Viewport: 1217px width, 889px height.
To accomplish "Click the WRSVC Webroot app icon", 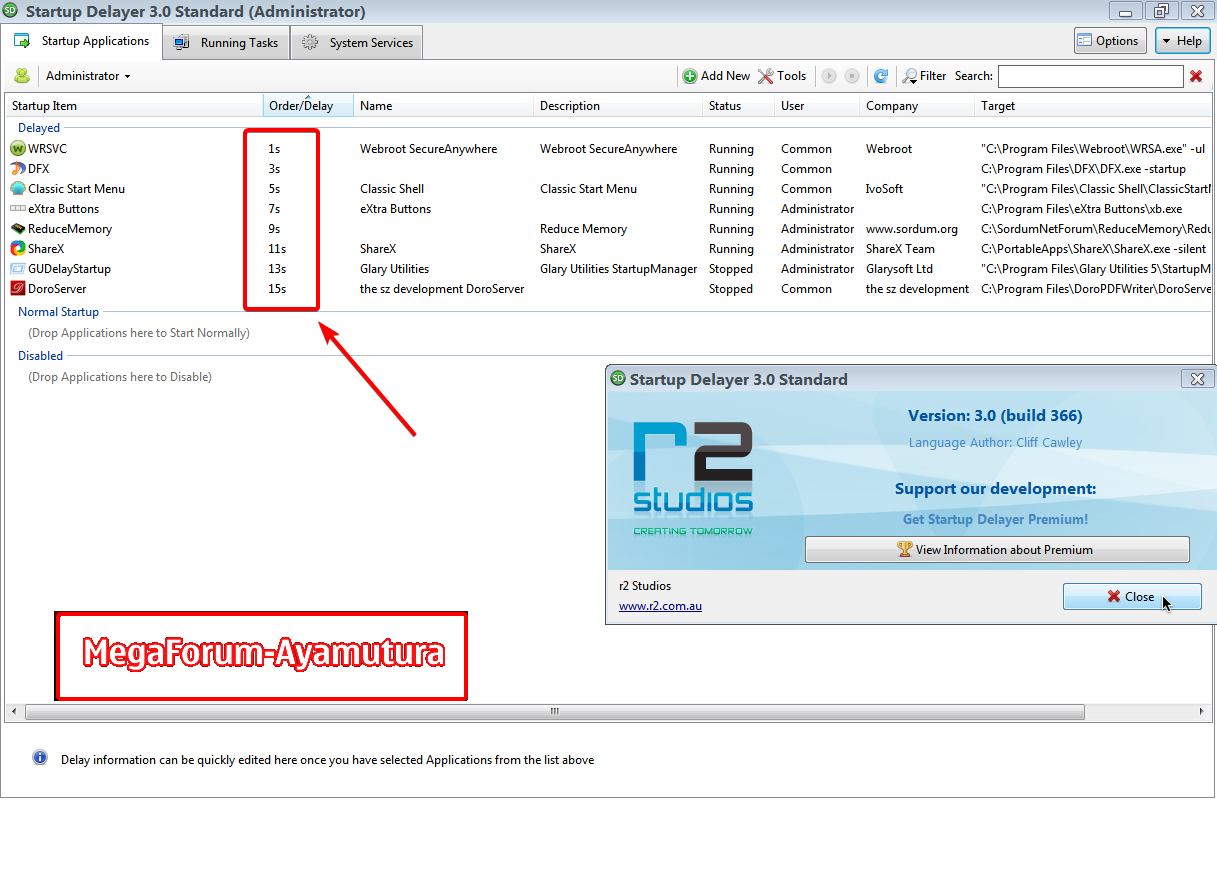I will pos(17,149).
